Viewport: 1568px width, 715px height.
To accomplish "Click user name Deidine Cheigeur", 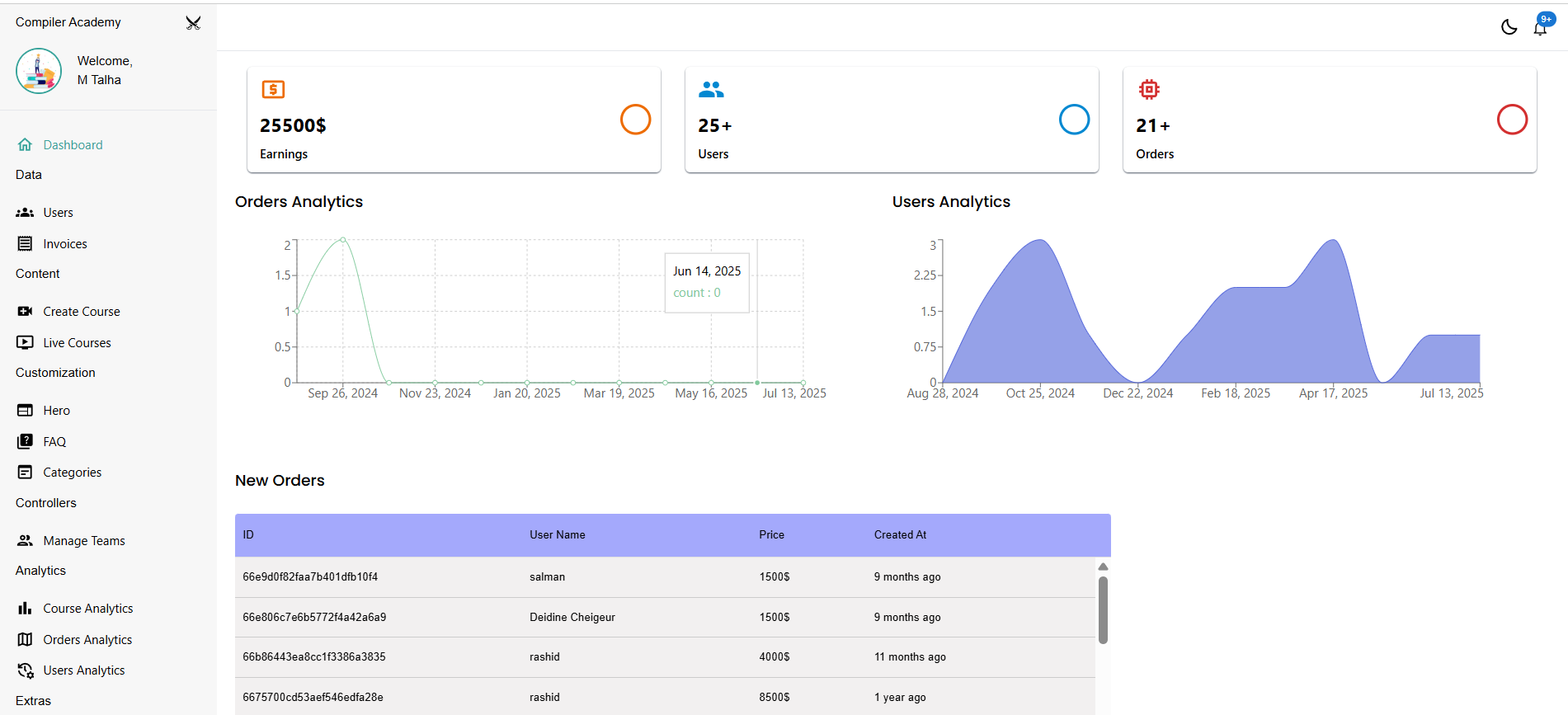I will click(x=572, y=618).
